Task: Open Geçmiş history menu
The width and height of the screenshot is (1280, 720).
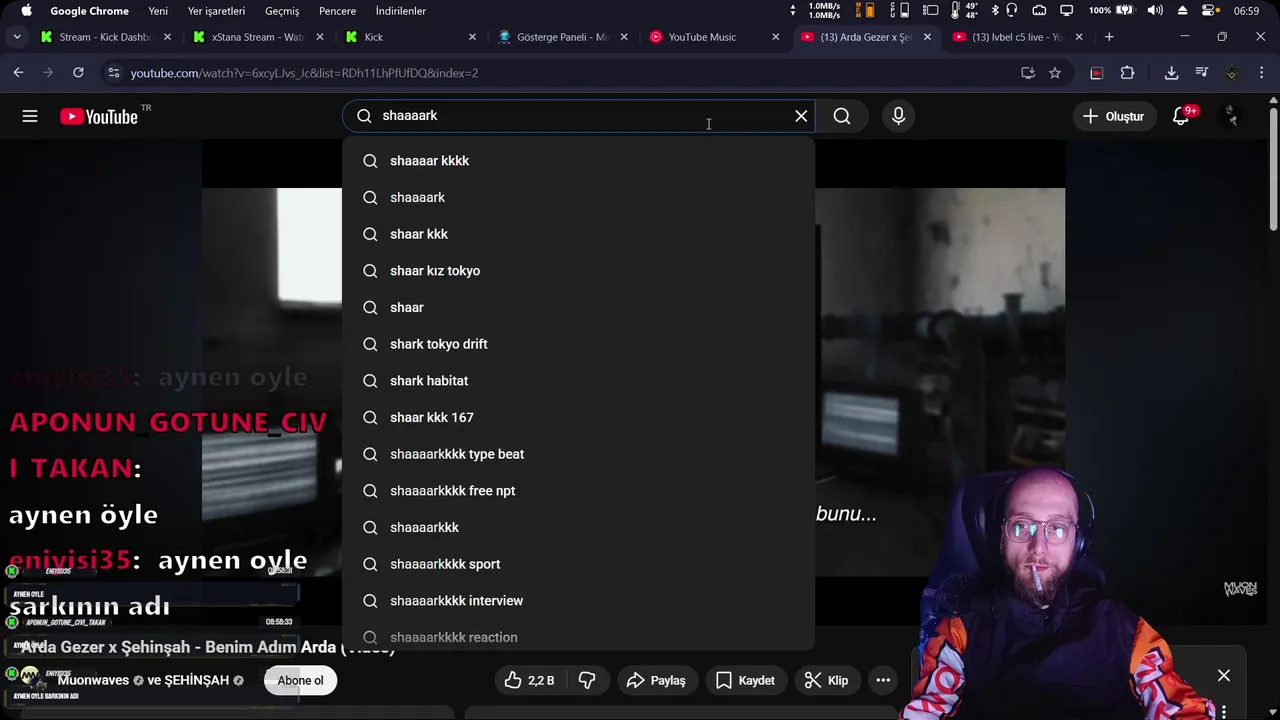Action: tap(282, 11)
